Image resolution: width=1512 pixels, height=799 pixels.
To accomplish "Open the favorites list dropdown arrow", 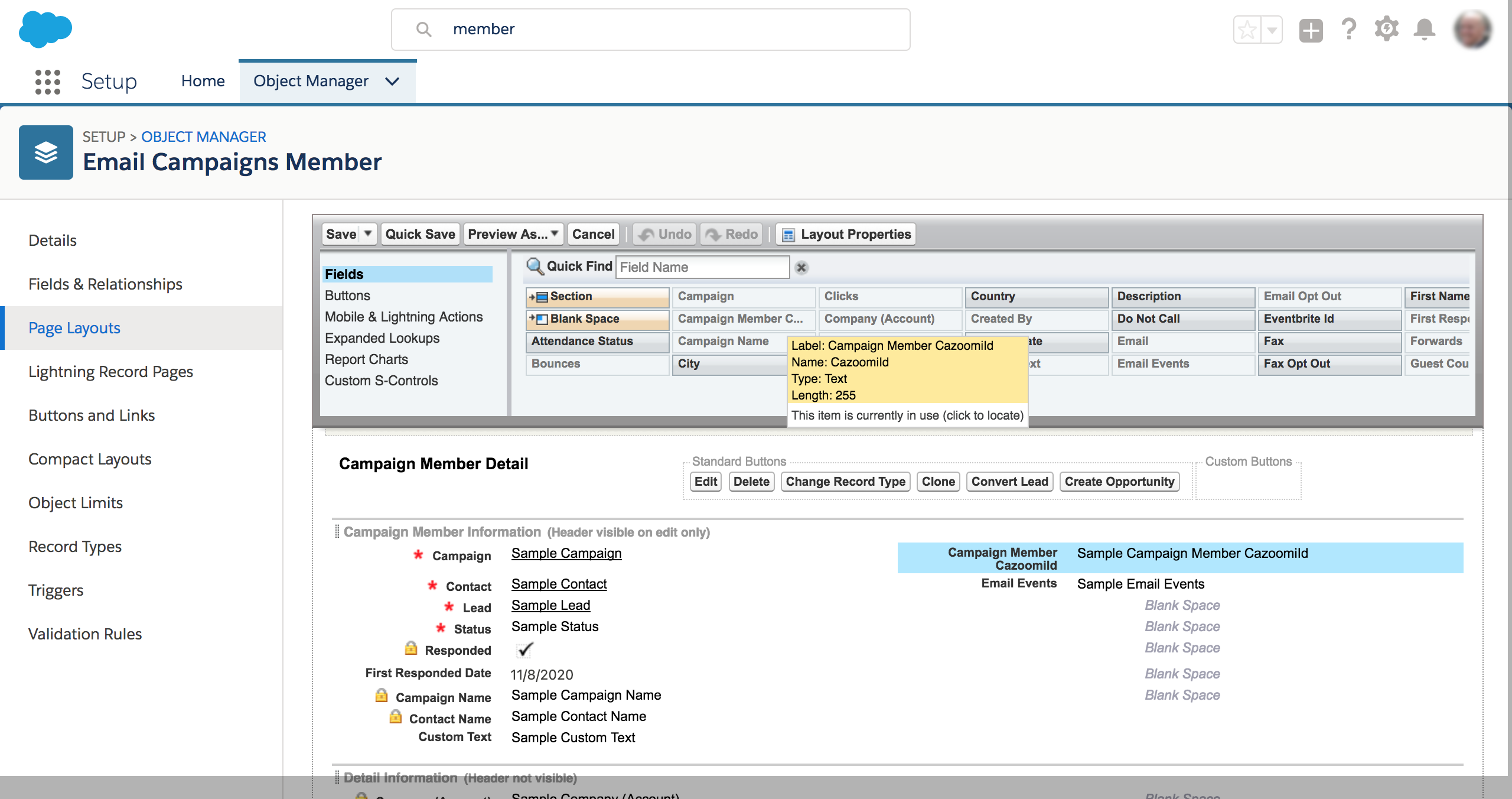I will 1272,30.
